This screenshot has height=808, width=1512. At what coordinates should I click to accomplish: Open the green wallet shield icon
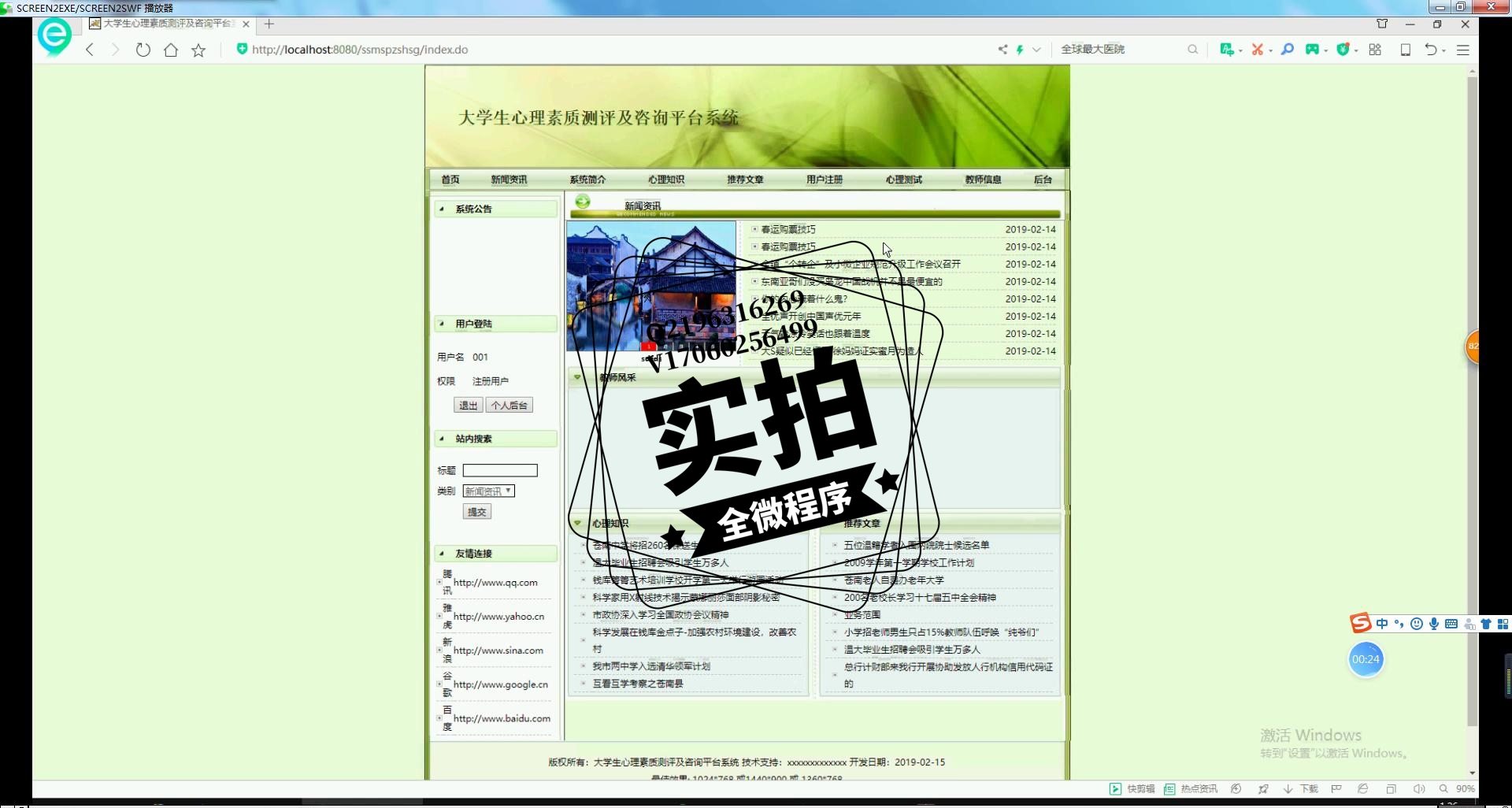pyautogui.click(x=1343, y=50)
